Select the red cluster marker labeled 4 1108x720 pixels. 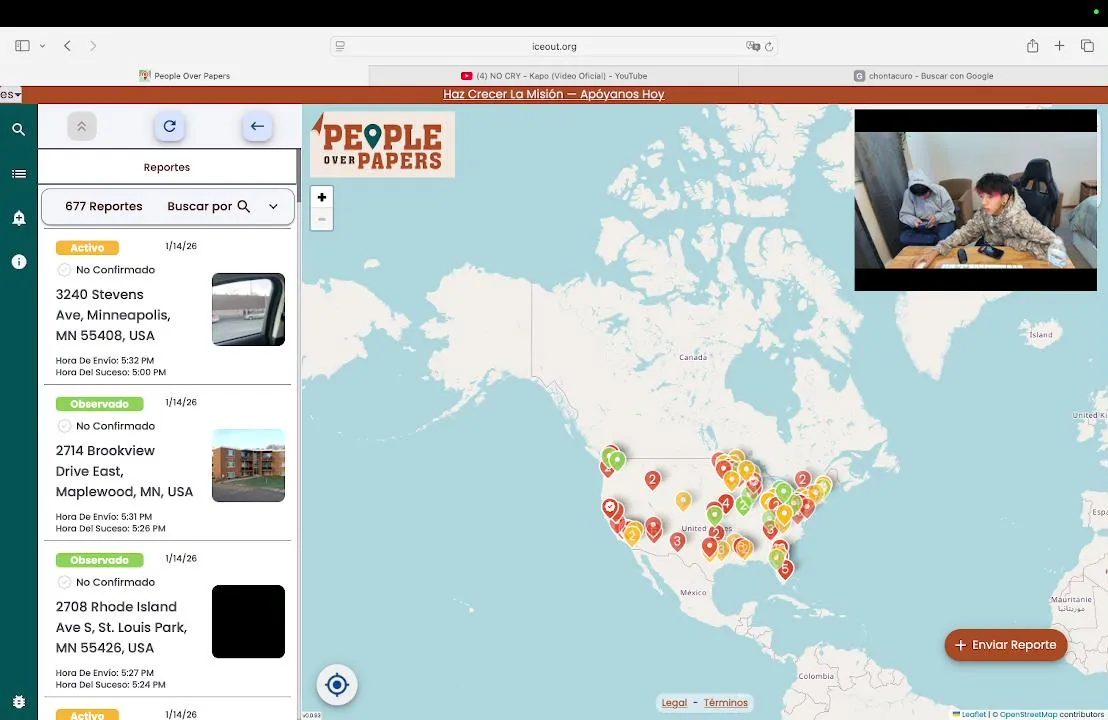point(726,503)
